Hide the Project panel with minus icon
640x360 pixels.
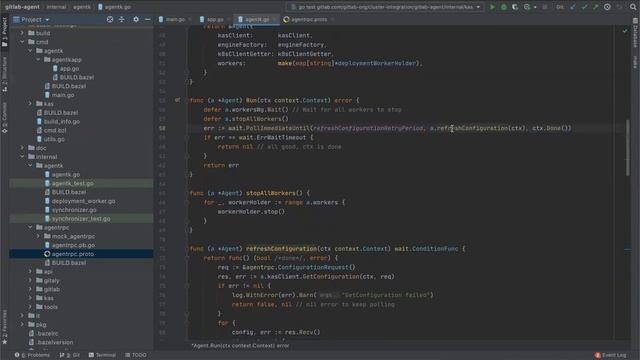[x=147, y=19]
